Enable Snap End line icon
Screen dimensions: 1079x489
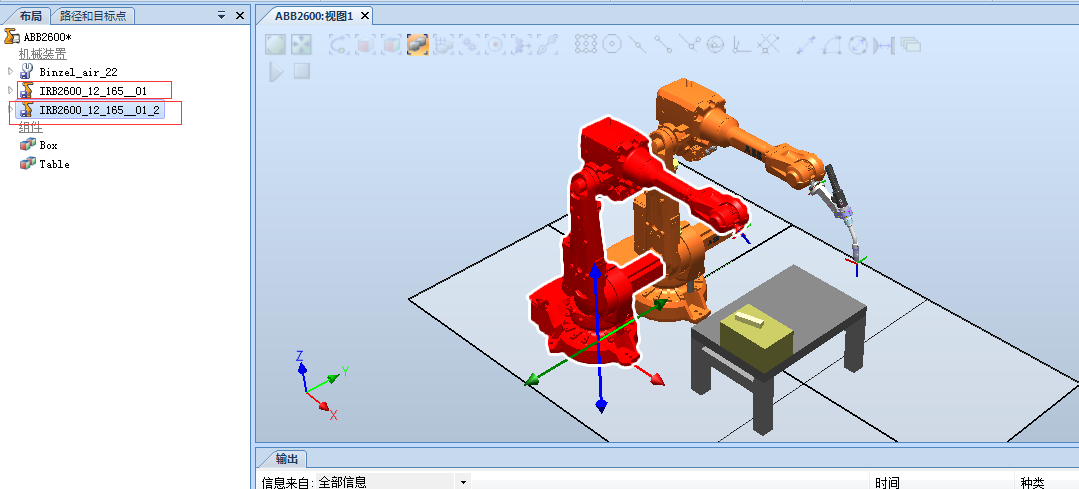click(663, 45)
